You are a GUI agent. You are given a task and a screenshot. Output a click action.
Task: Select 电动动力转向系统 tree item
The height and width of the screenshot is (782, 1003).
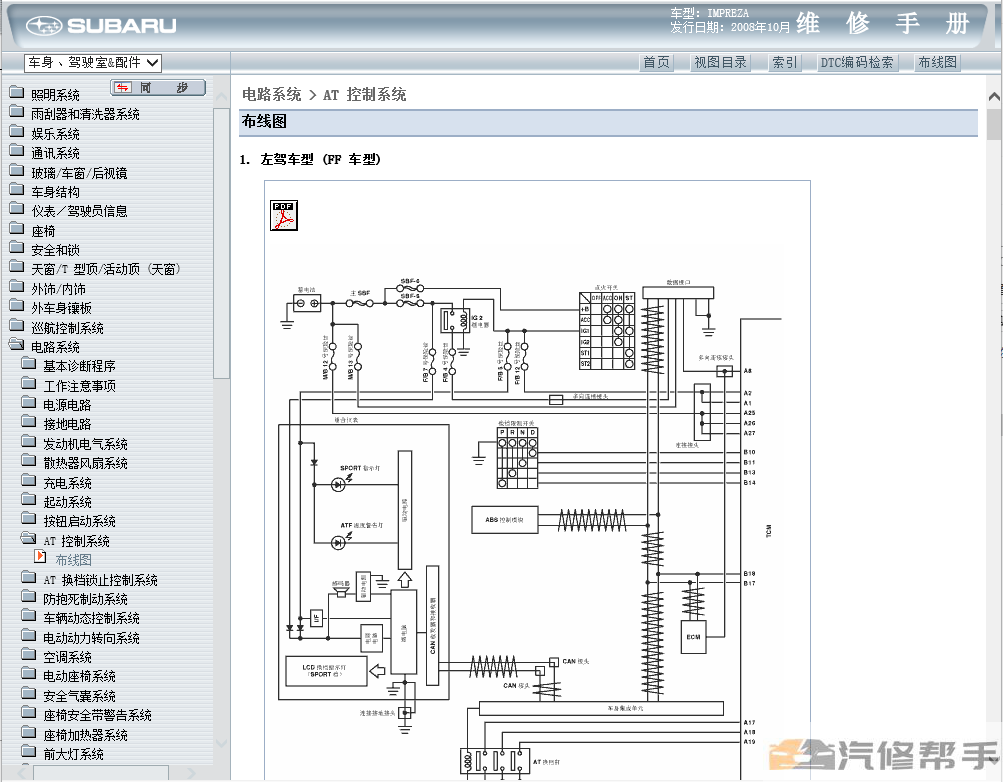91,638
